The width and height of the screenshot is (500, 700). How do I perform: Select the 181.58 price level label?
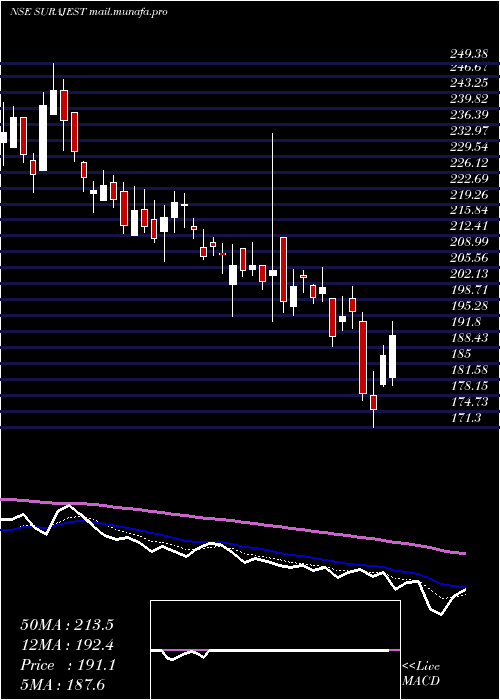[469, 370]
